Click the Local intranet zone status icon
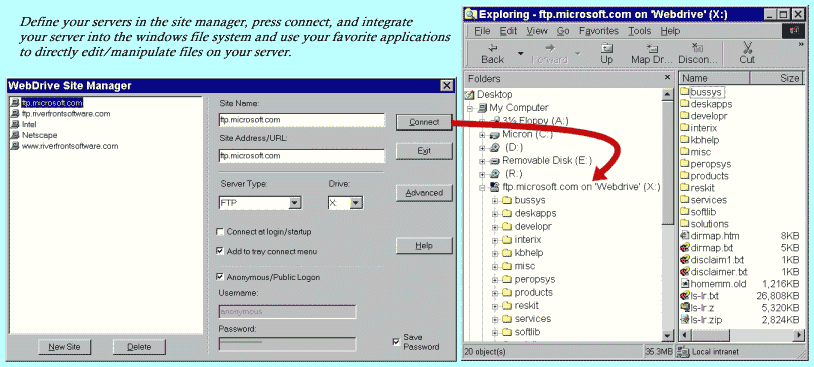The image size is (814, 367). tap(684, 352)
